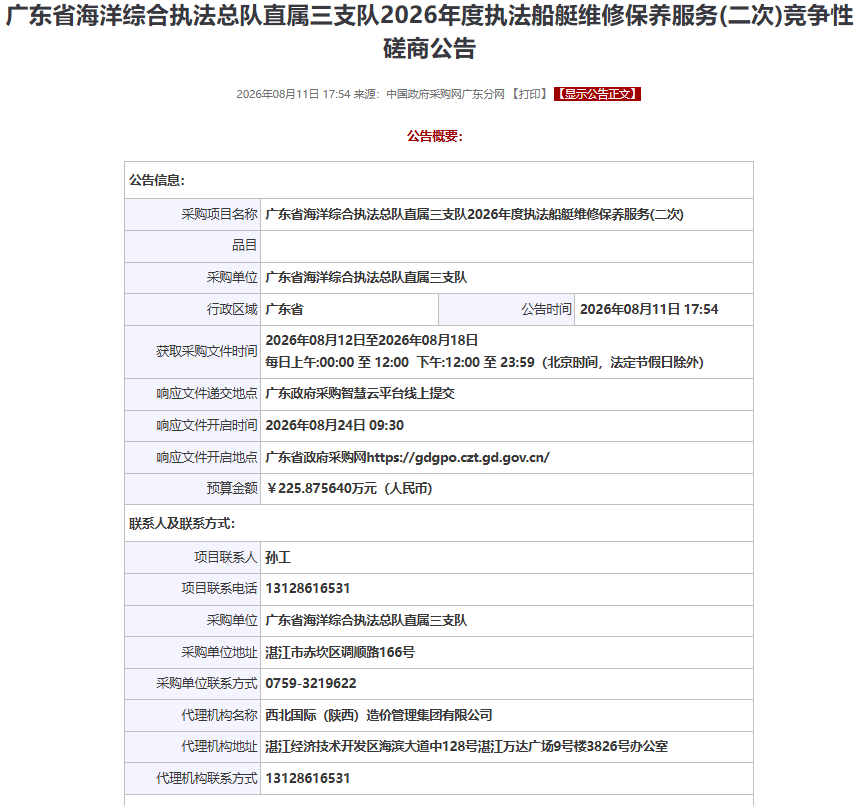Click the agency address cell 湛江万达广场
Screen dimensions: 861x806
pos(507,747)
